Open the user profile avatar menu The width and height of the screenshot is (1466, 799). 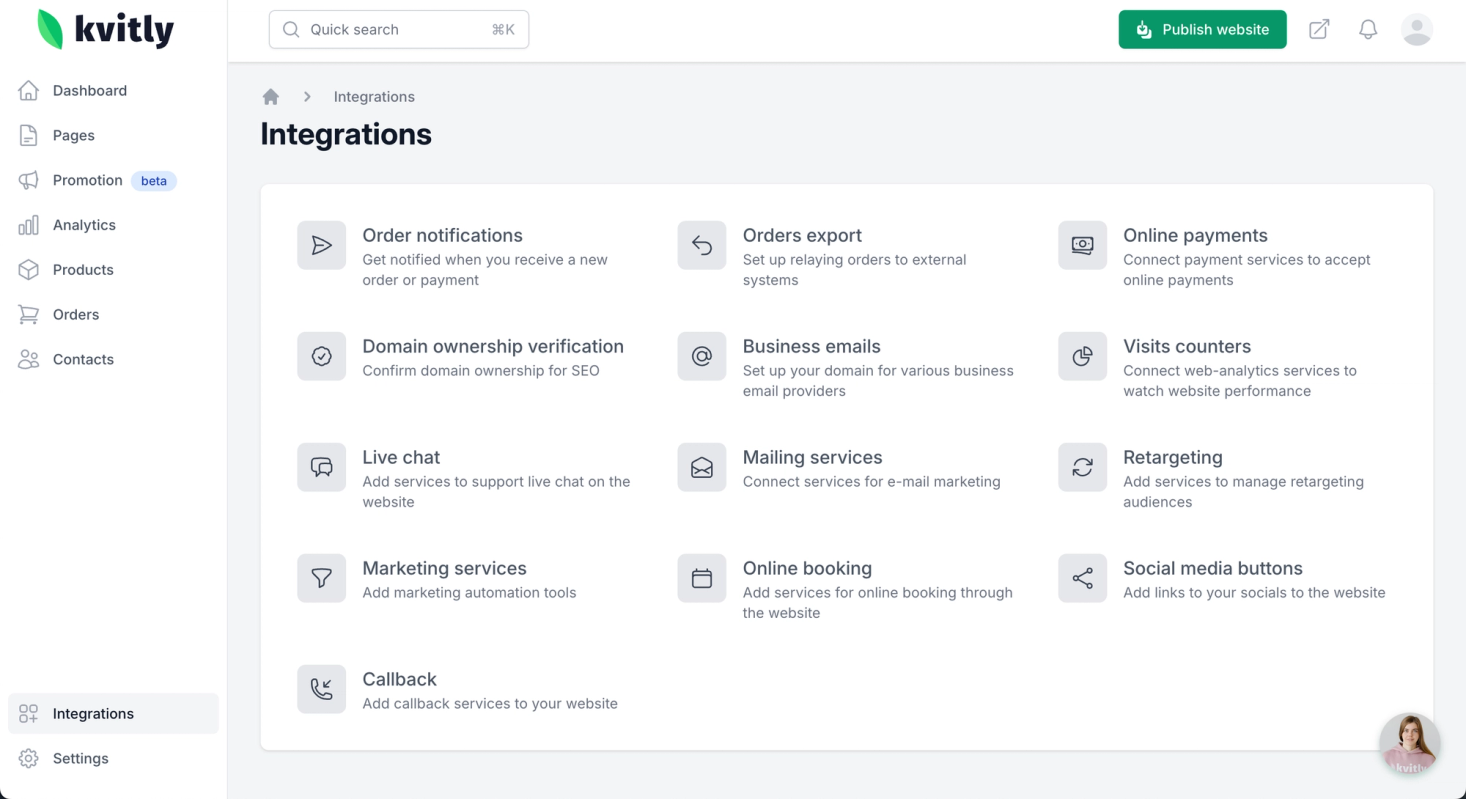coord(1416,30)
